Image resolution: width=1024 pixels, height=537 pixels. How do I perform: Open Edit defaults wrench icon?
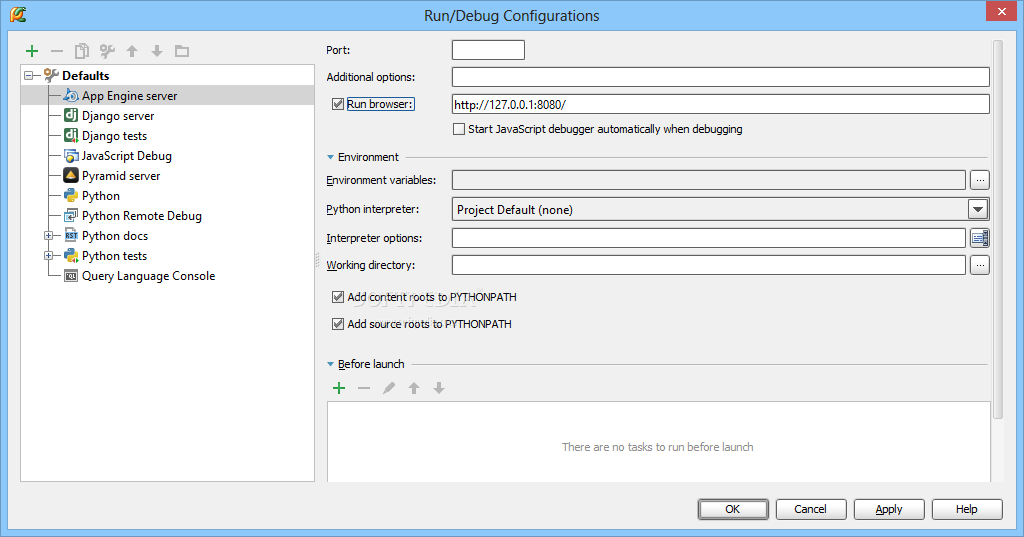pos(107,51)
